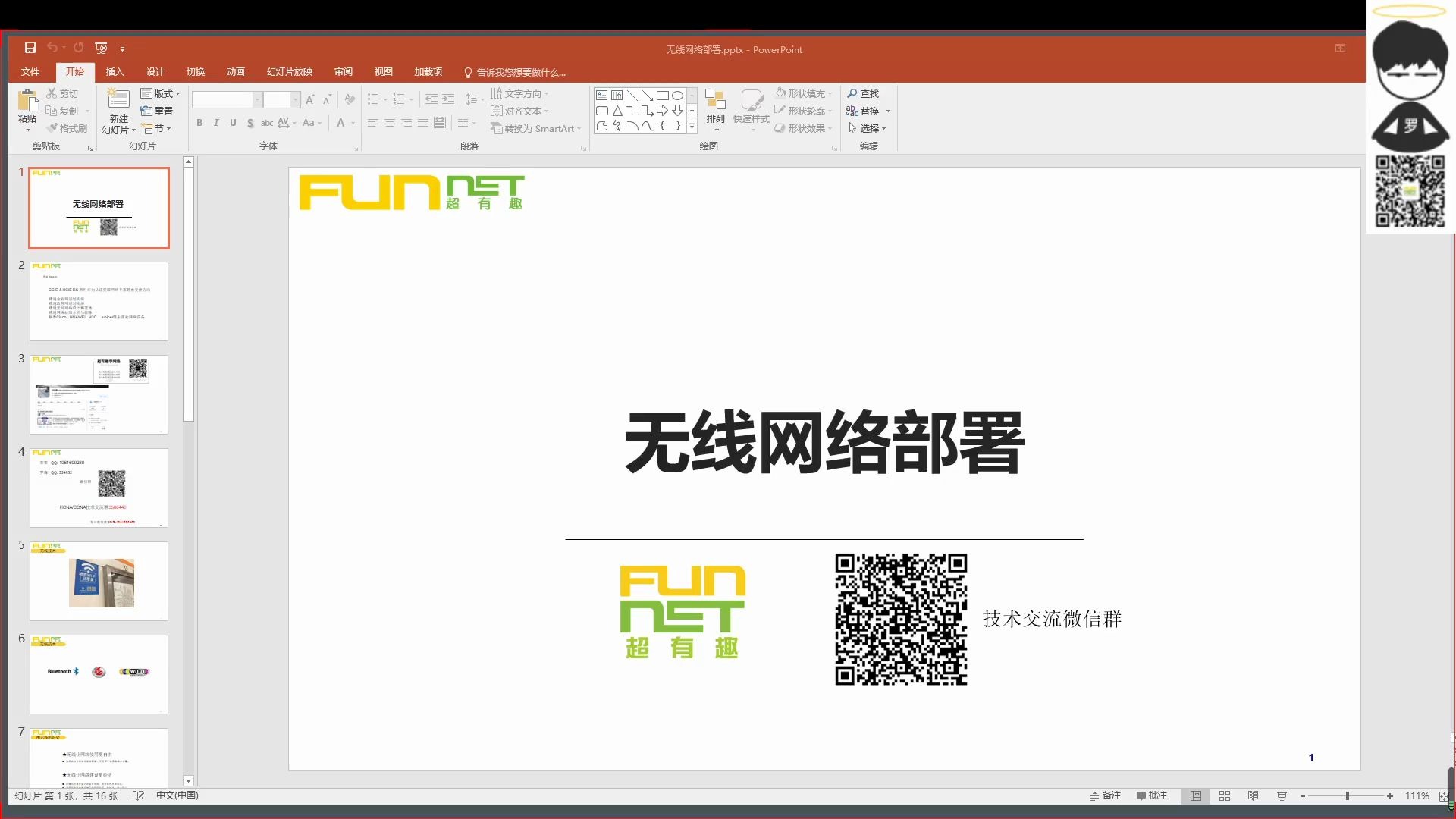Toggle underline formatting
Screen dimensions: 1456x819
click(x=233, y=122)
